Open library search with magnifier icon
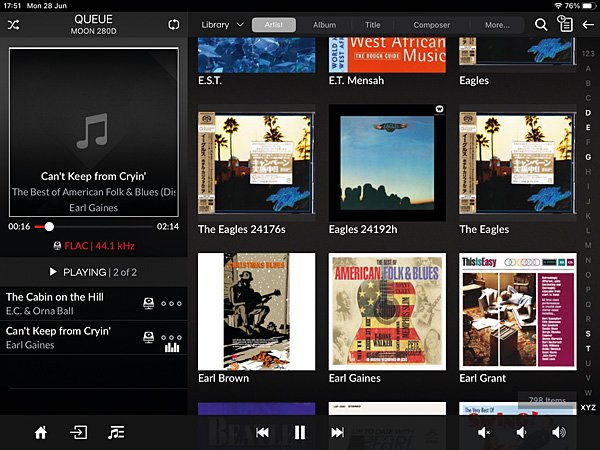600x450 pixels. coord(541,25)
